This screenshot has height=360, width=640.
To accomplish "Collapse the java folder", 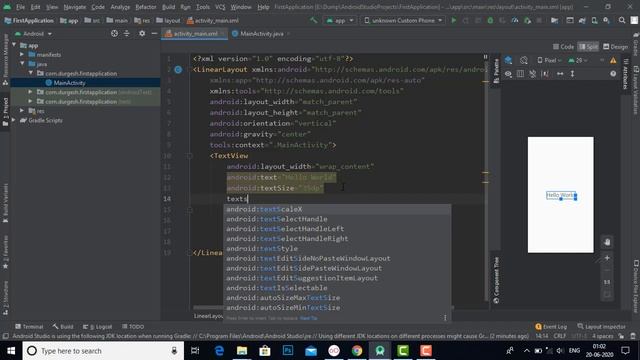I will (22, 64).
